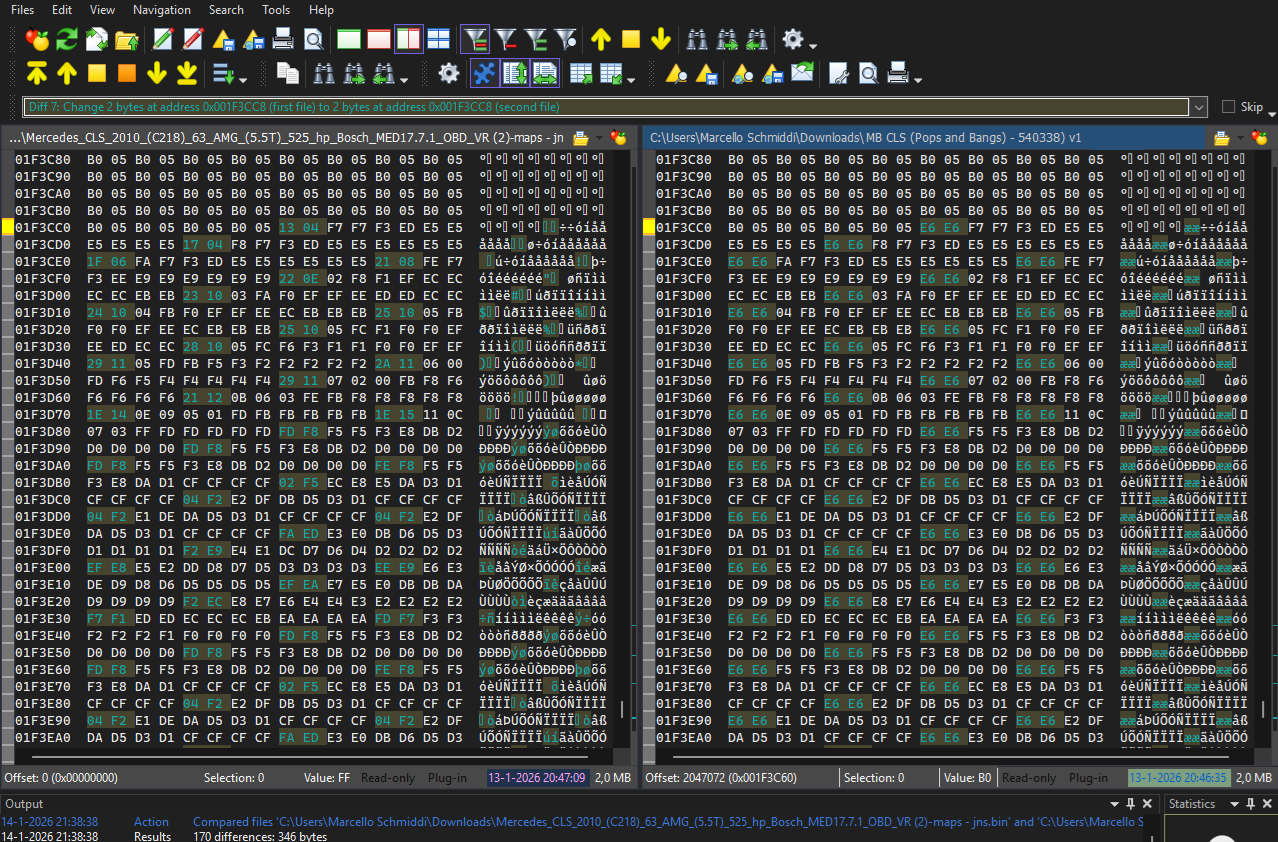Click the funnel filter with magnifier icon
Viewport: 1278px width, 842px height.
[566, 40]
